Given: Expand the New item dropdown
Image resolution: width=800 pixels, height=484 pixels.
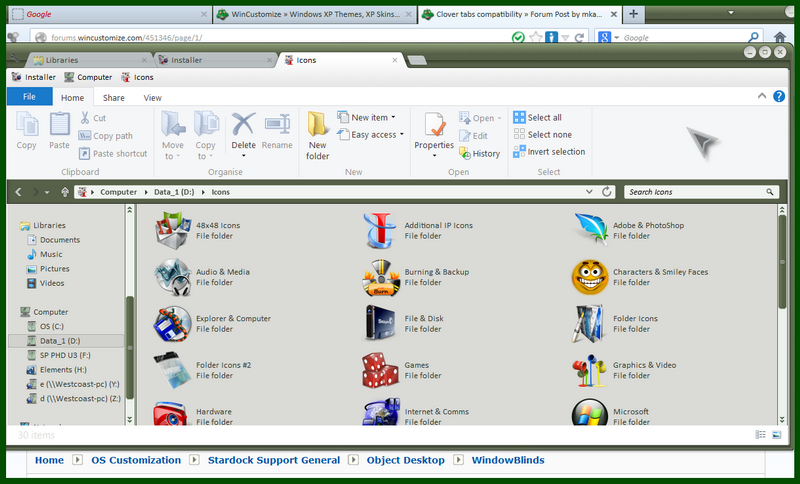Looking at the screenshot, I should click(x=393, y=117).
